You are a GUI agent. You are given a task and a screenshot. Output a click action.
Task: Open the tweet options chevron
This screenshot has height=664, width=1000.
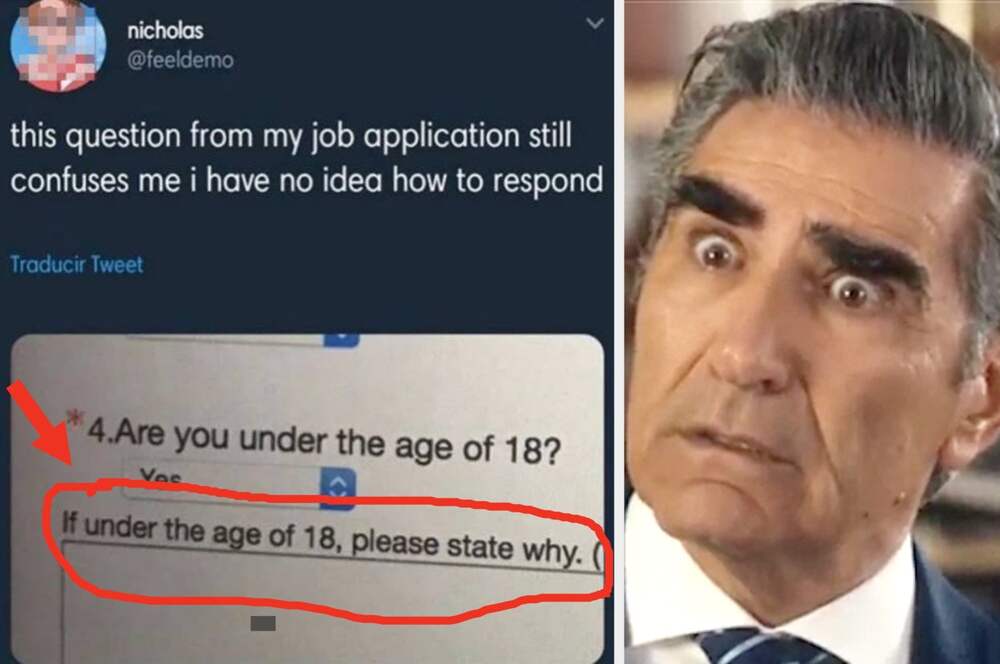[594, 24]
